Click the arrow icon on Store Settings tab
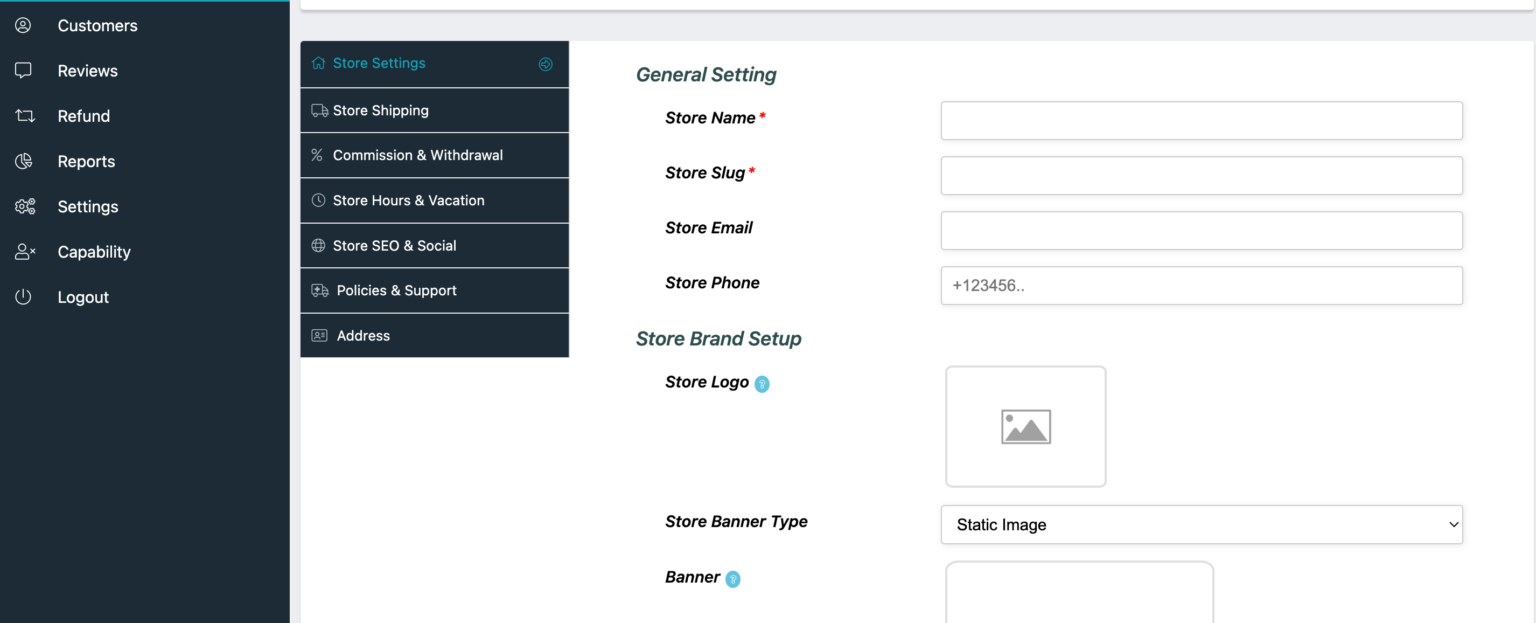1536x623 pixels. coord(546,64)
